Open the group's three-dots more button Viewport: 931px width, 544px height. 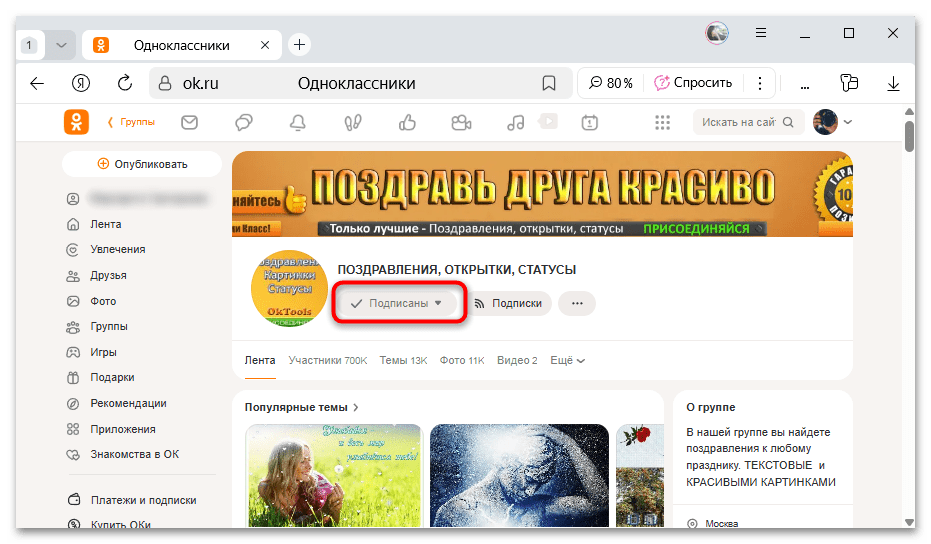[577, 303]
